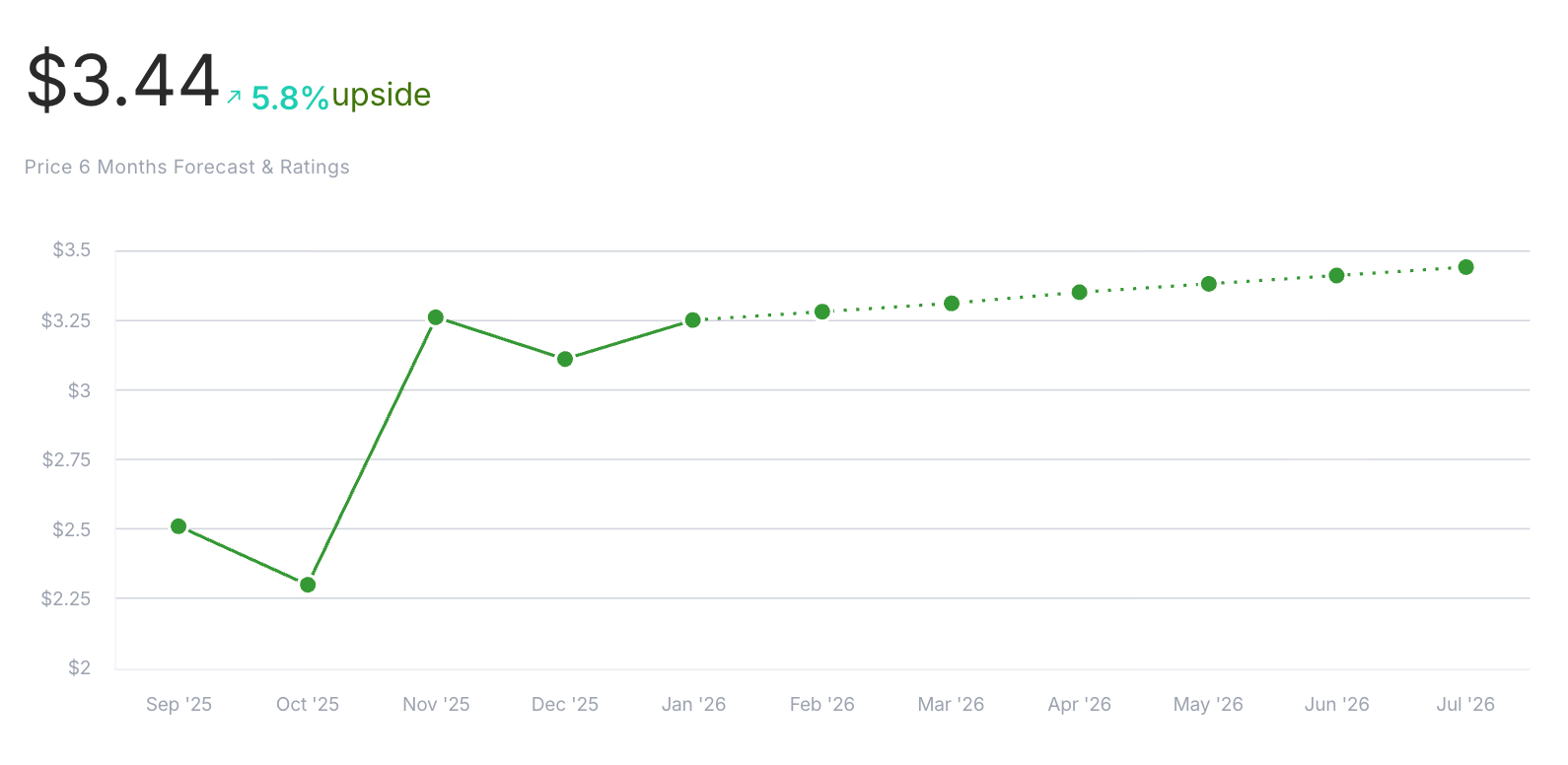Click the $3.25 y-axis label
Viewport: 1568px width, 765px height.
click(66, 320)
